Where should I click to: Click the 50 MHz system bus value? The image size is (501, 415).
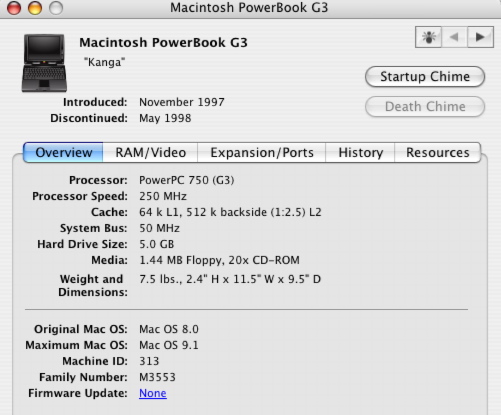(159, 228)
